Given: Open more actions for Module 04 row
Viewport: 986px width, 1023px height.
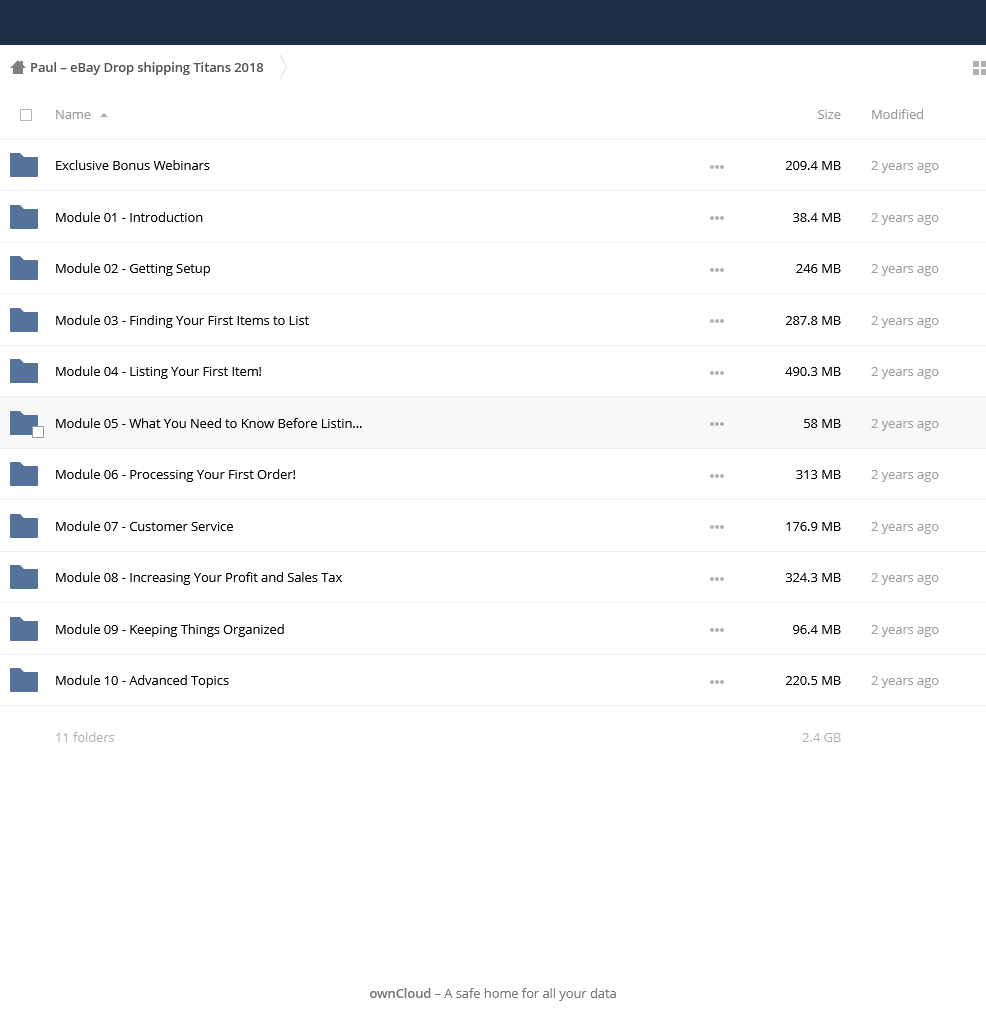Looking at the screenshot, I should pyautogui.click(x=716, y=373).
